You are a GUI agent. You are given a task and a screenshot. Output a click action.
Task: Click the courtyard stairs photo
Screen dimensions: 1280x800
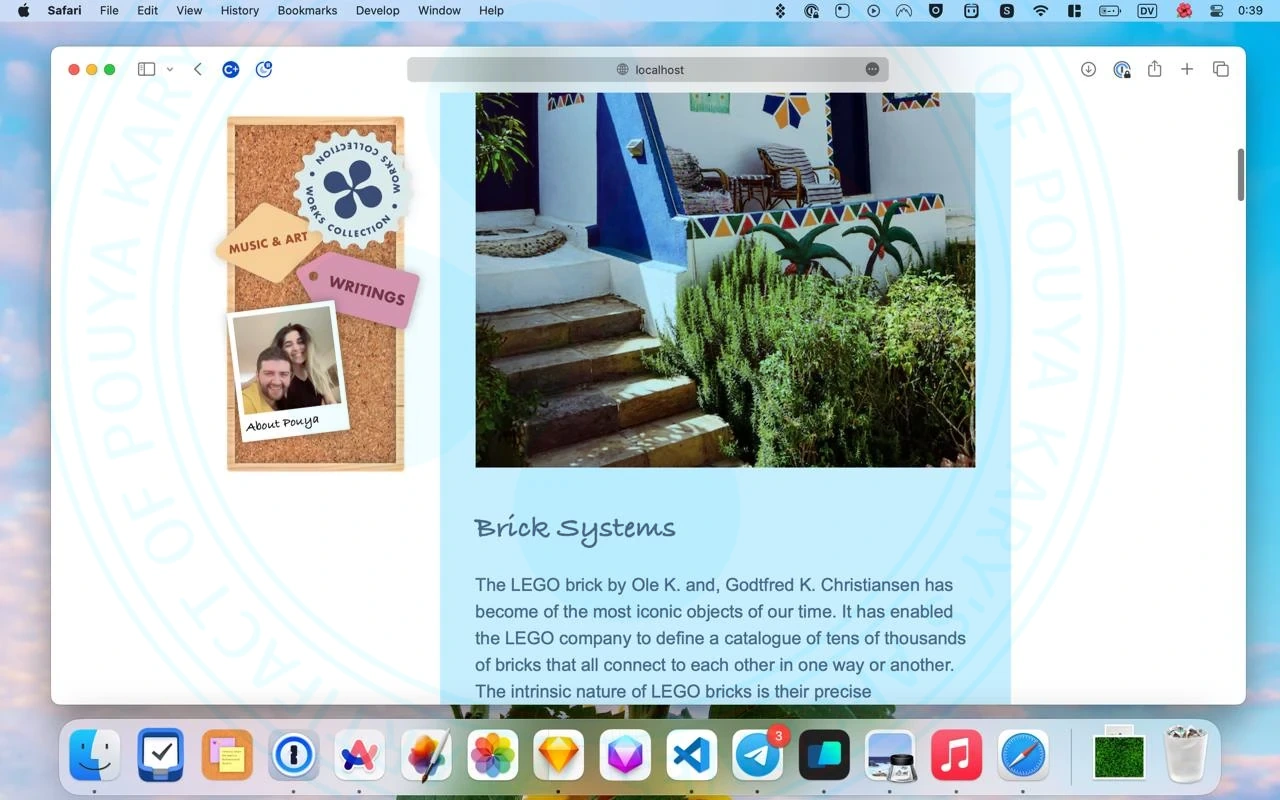pyautogui.click(x=725, y=280)
